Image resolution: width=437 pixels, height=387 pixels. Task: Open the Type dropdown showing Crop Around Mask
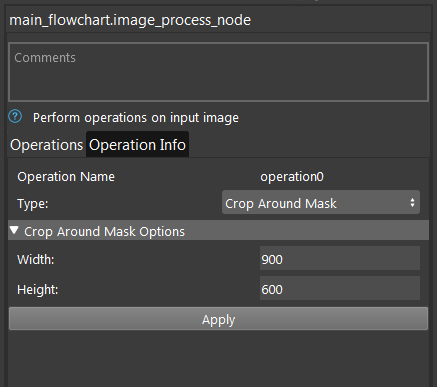point(321,203)
